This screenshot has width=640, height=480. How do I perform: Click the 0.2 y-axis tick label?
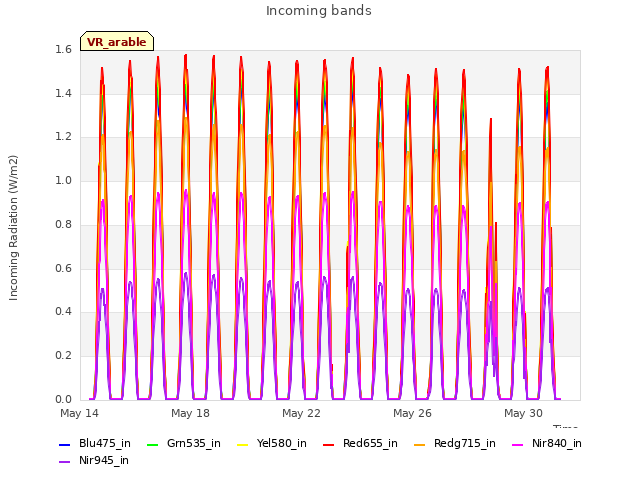pos(63,356)
